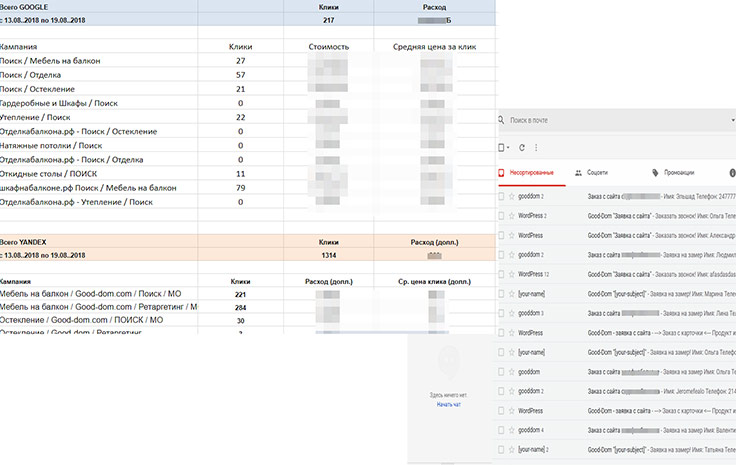
Task: Click the tag icon on Промоакции tab
Action: pos(654,173)
